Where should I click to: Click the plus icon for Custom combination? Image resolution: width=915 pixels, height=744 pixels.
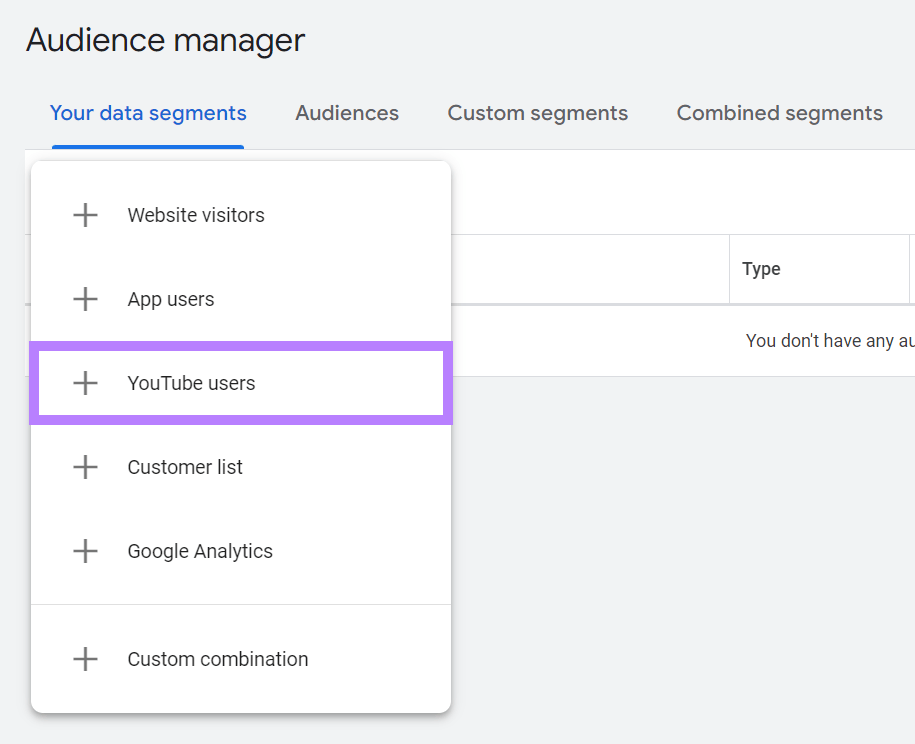click(85, 659)
